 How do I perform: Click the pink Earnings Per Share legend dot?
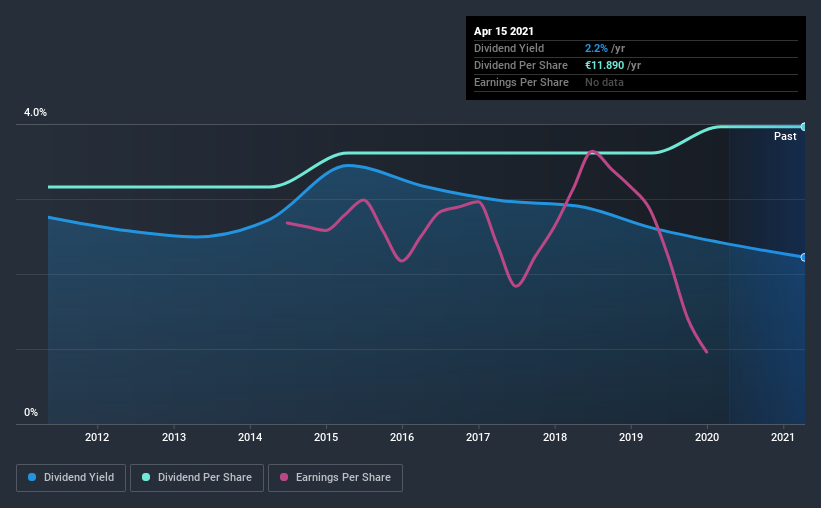tap(284, 477)
